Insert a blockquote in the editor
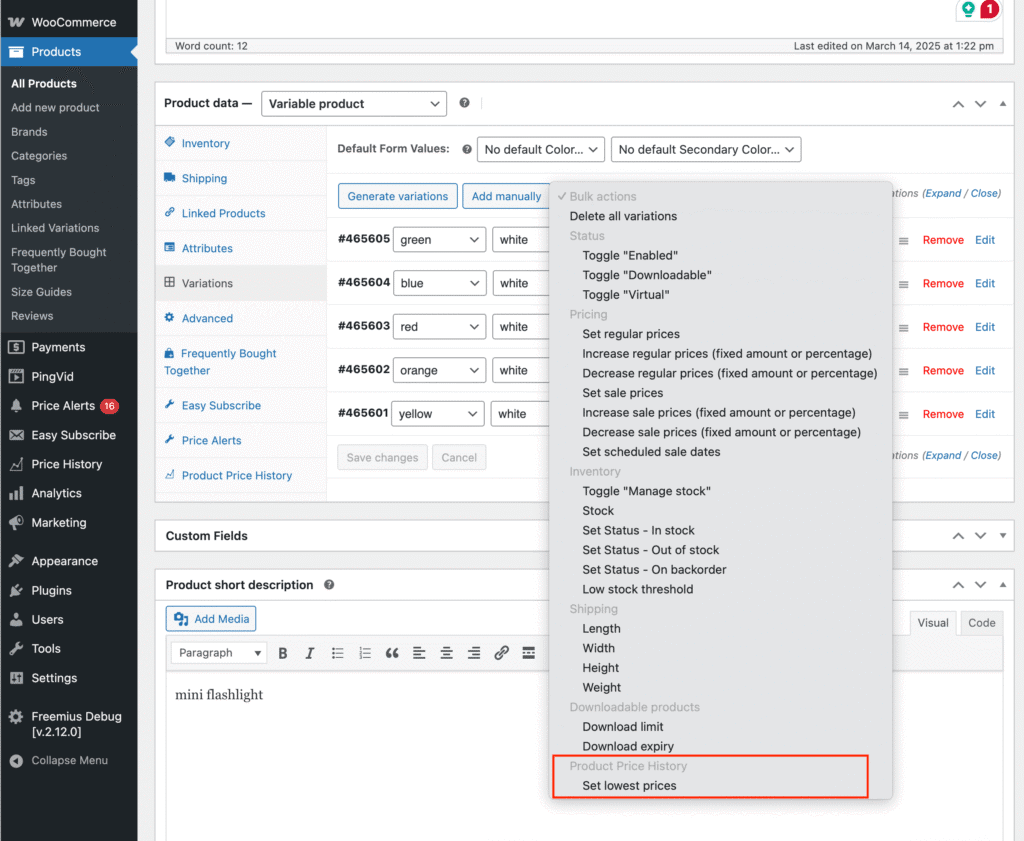 point(392,653)
